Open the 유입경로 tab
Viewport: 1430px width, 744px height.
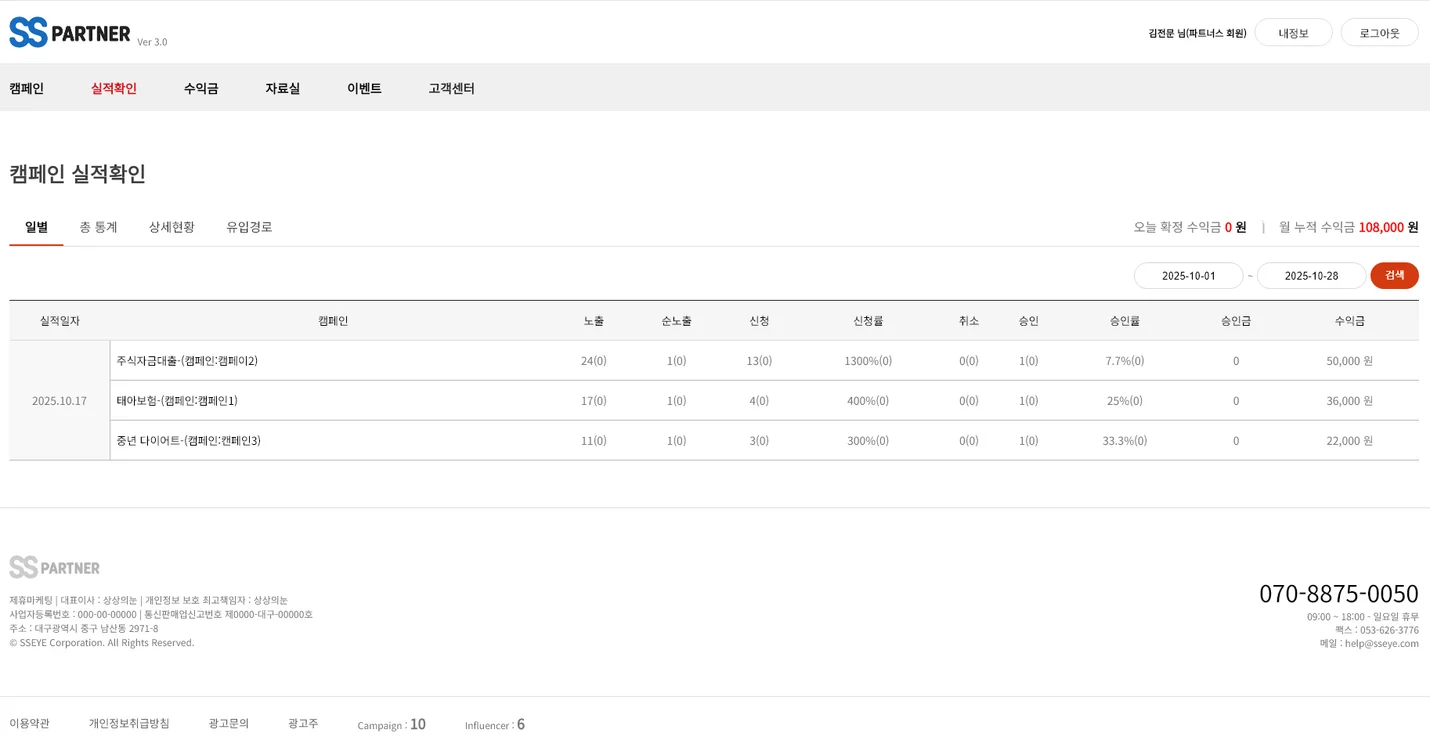coord(249,227)
